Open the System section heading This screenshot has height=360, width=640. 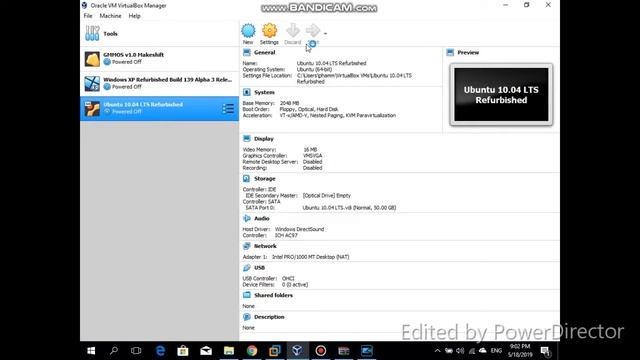click(264, 93)
